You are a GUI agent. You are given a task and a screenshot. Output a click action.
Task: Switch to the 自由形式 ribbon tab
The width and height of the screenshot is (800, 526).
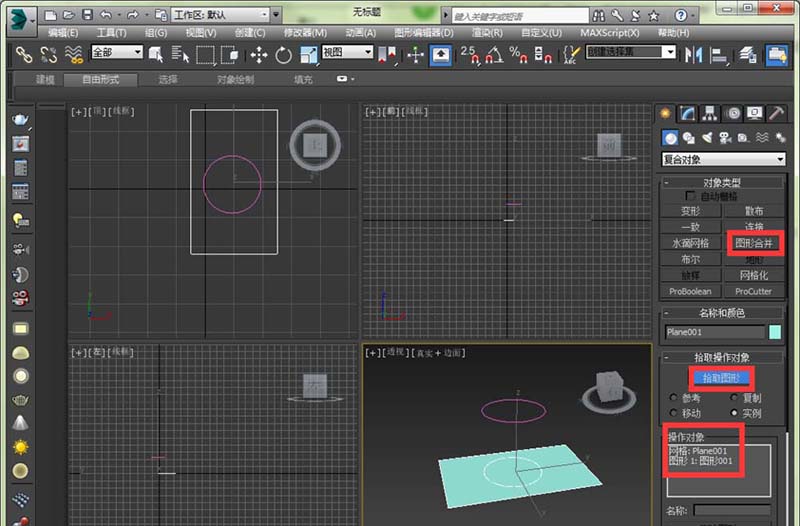tap(100, 79)
